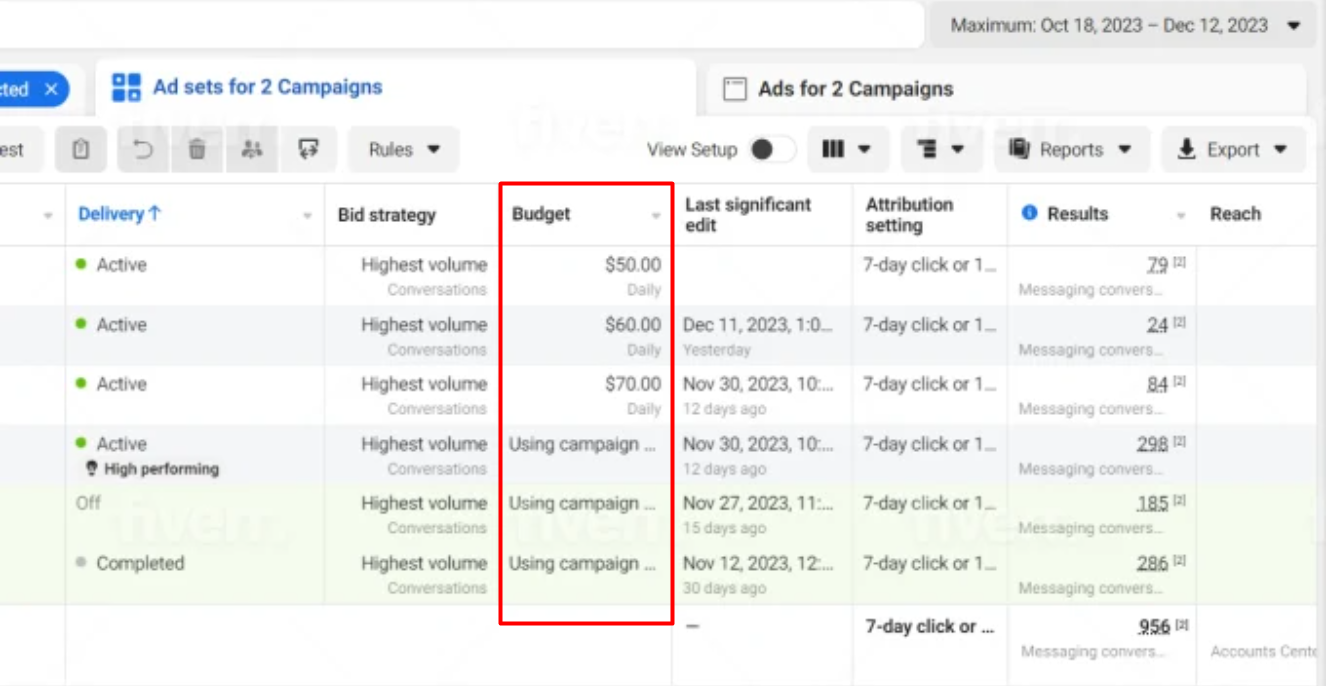Image resolution: width=1326 pixels, height=686 pixels.
Task: Click the undo arrow icon
Action: click(143, 150)
